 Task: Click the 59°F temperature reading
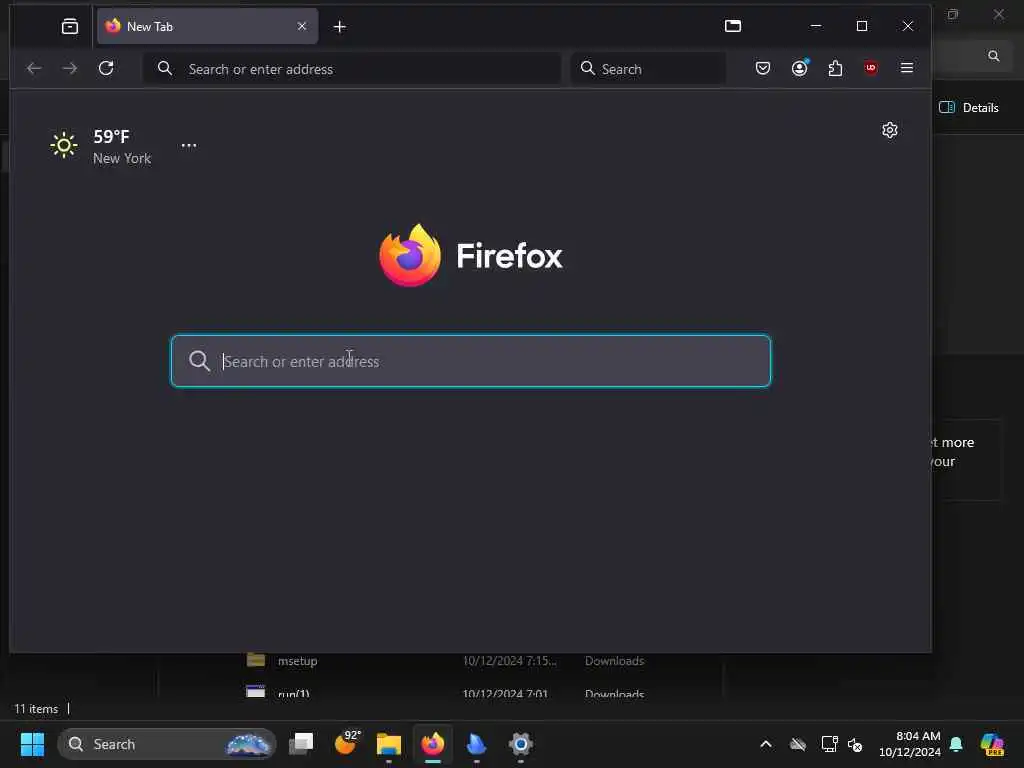[111, 136]
